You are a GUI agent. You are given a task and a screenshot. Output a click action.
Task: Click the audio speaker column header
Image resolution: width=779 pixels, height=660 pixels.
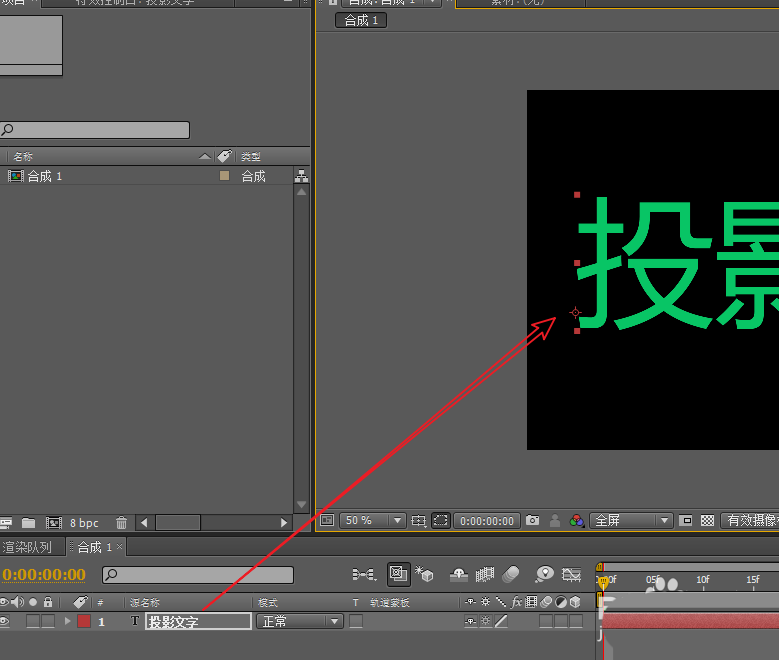(x=17, y=602)
